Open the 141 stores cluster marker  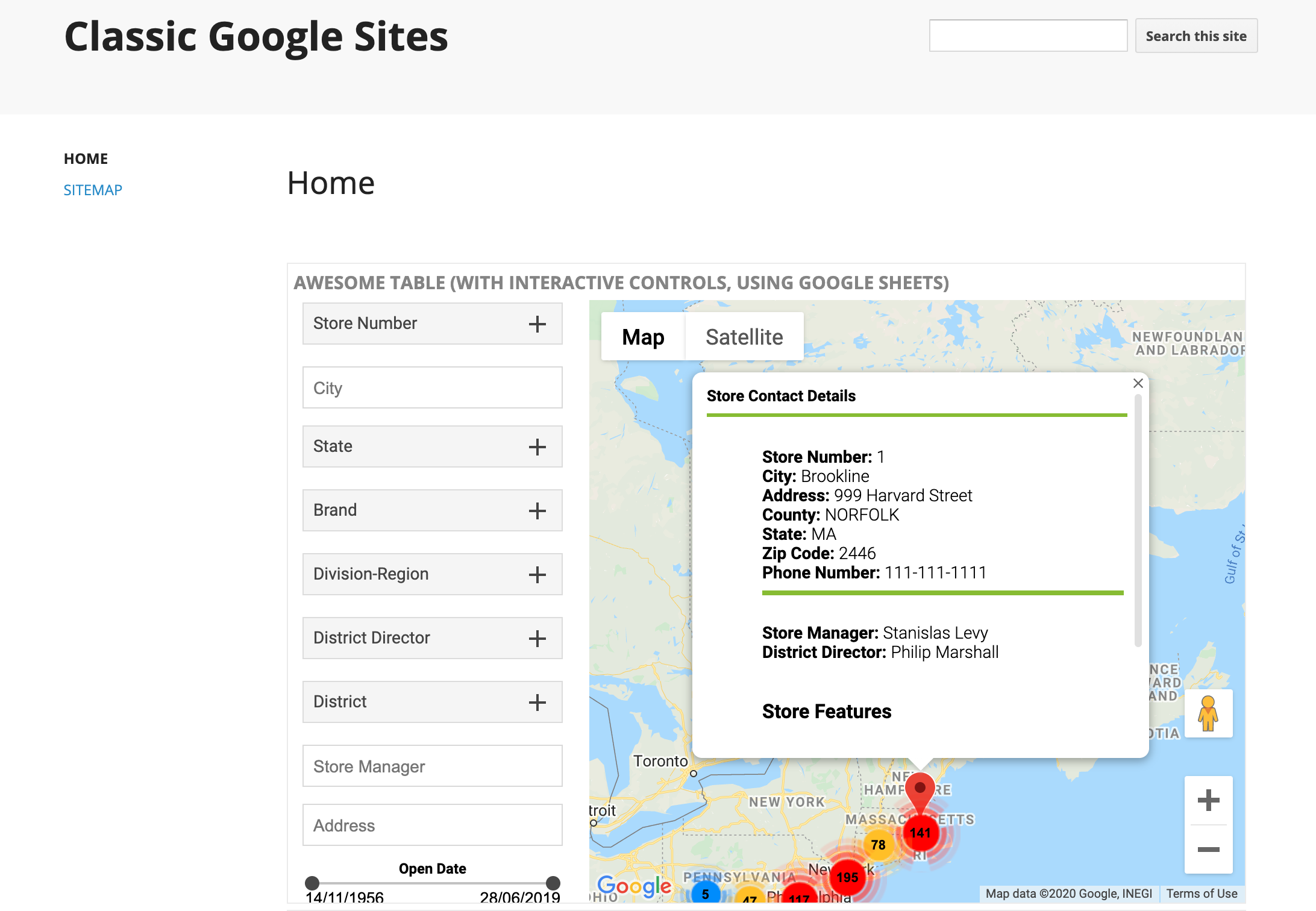tap(920, 833)
